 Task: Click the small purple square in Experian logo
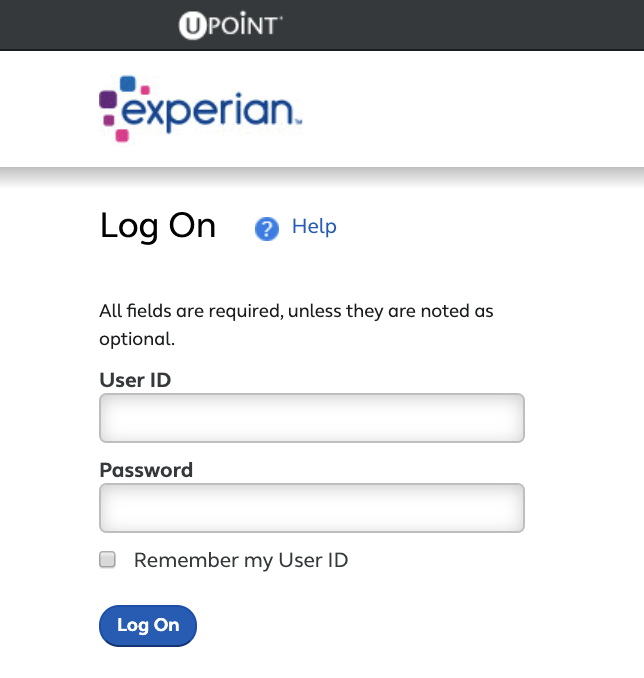pos(109,120)
